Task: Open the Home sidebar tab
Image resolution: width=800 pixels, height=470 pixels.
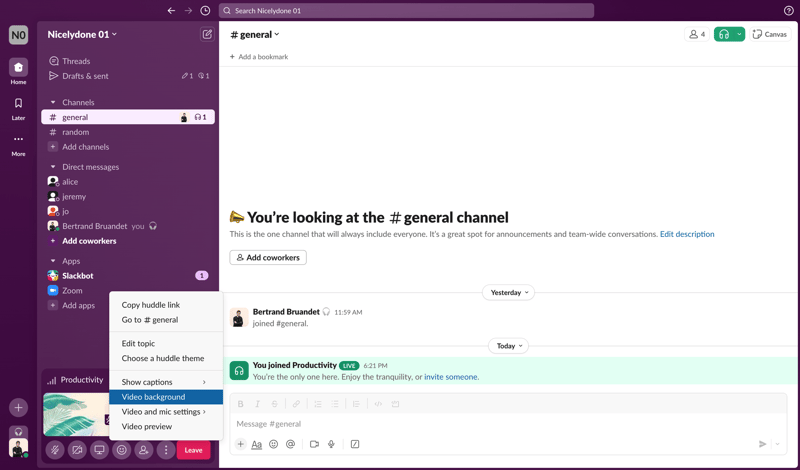Action: pyautogui.click(x=18, y=71)
